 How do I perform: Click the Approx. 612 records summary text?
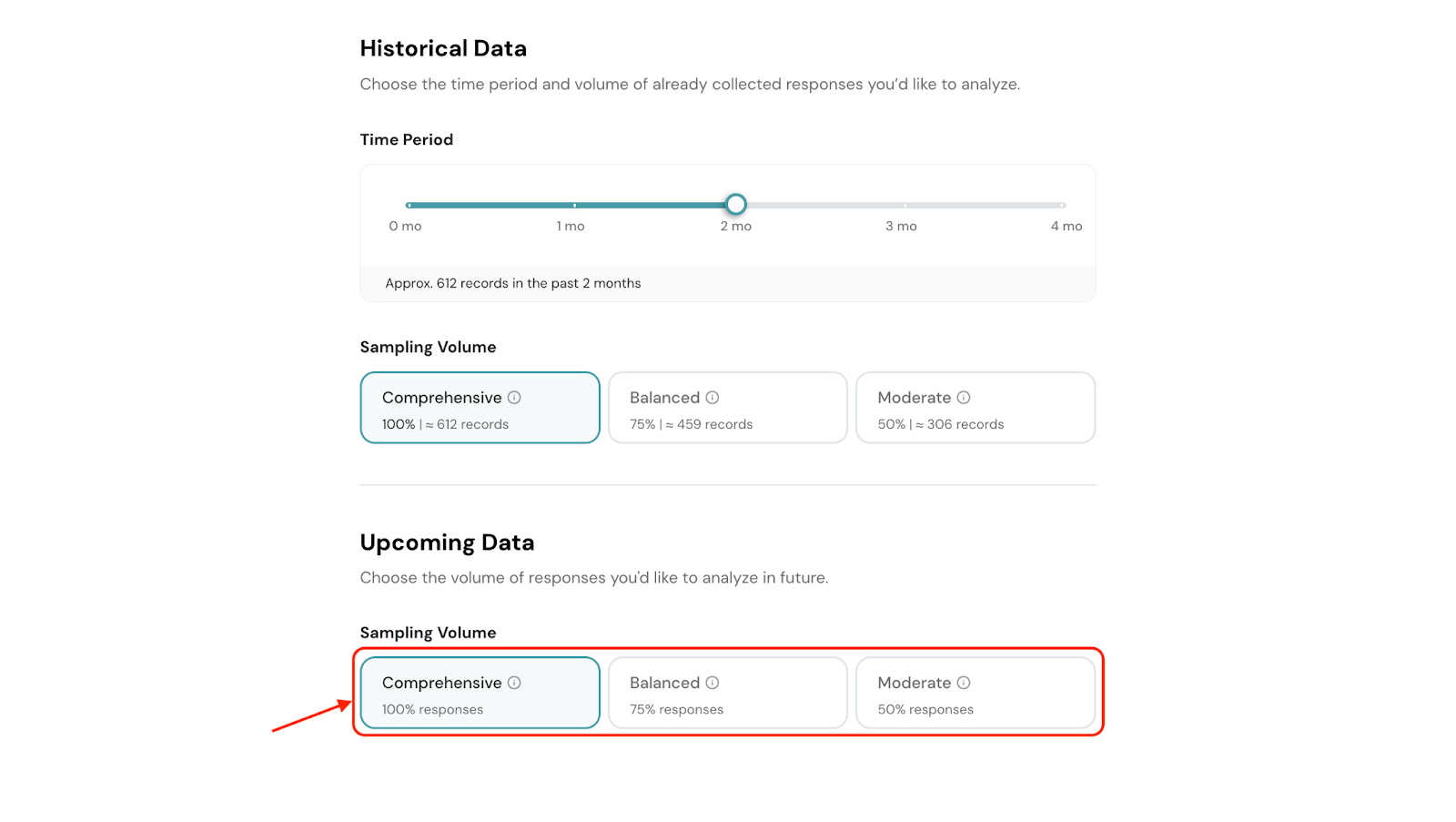[512, 283]
